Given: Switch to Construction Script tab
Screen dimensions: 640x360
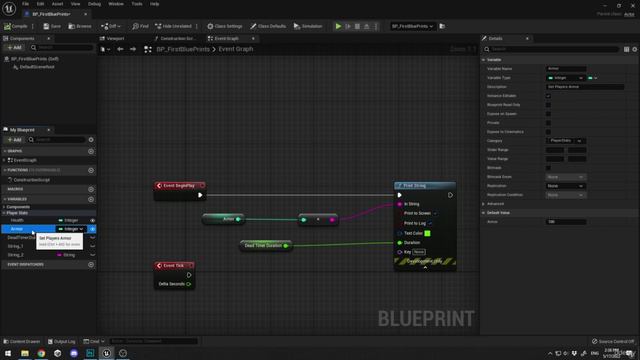Looking at the screenshot, I should [176, 38].
